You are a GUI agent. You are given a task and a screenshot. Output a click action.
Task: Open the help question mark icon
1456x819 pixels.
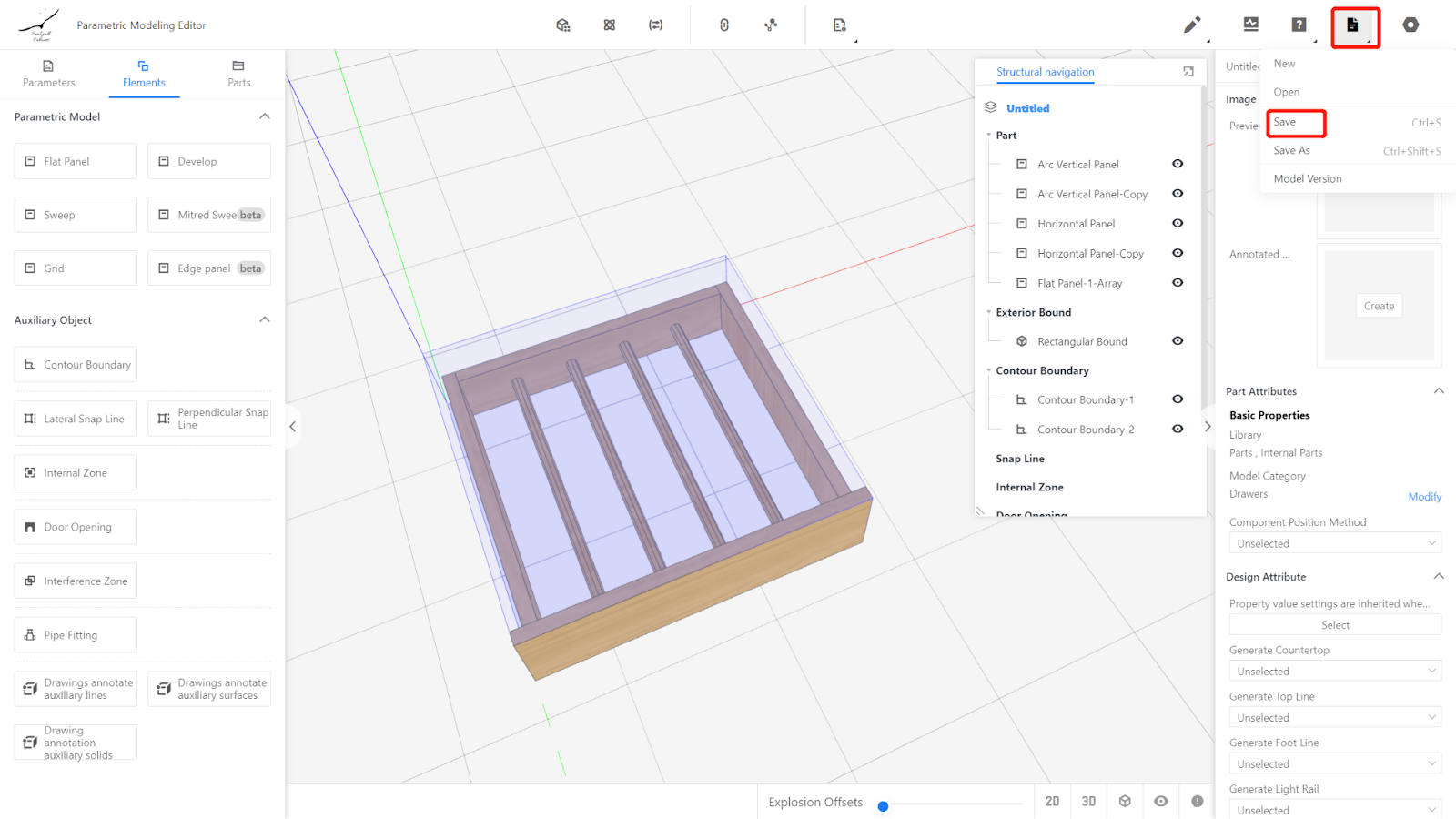click(1299, 25)
